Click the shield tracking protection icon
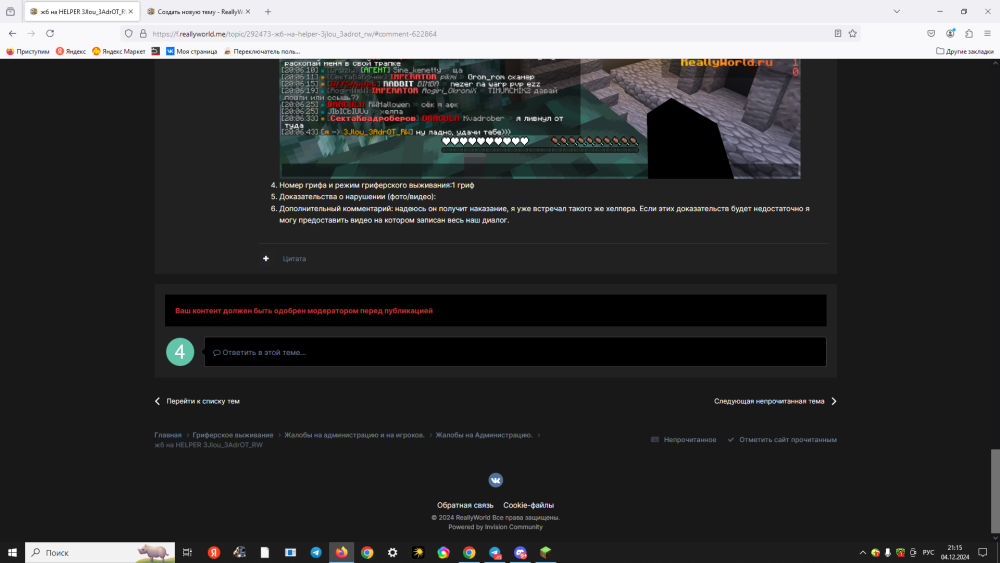 129,34
